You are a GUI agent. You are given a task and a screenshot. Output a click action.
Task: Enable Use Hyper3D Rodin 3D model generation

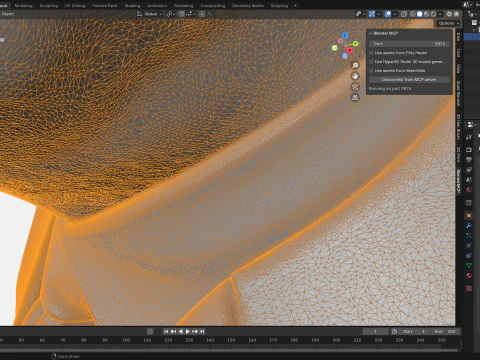click(x=371, y=62)
